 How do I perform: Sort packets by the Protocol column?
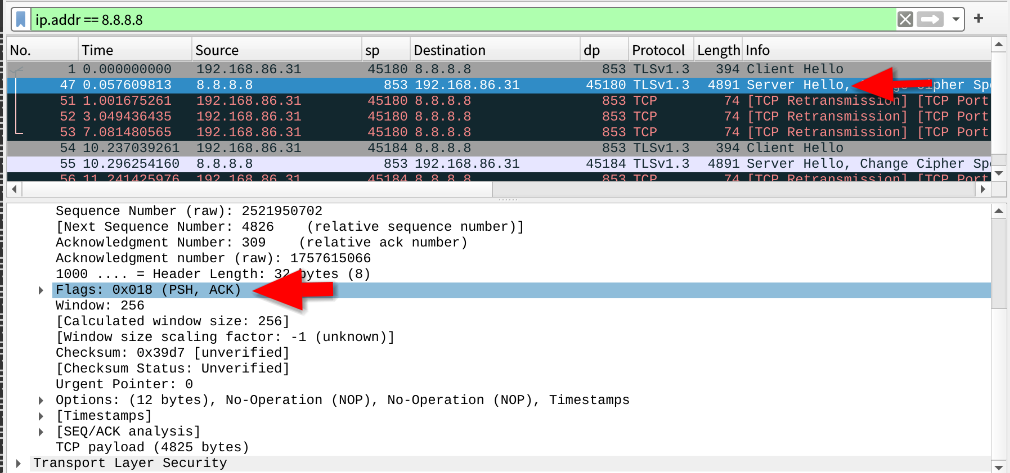point(662,50)
